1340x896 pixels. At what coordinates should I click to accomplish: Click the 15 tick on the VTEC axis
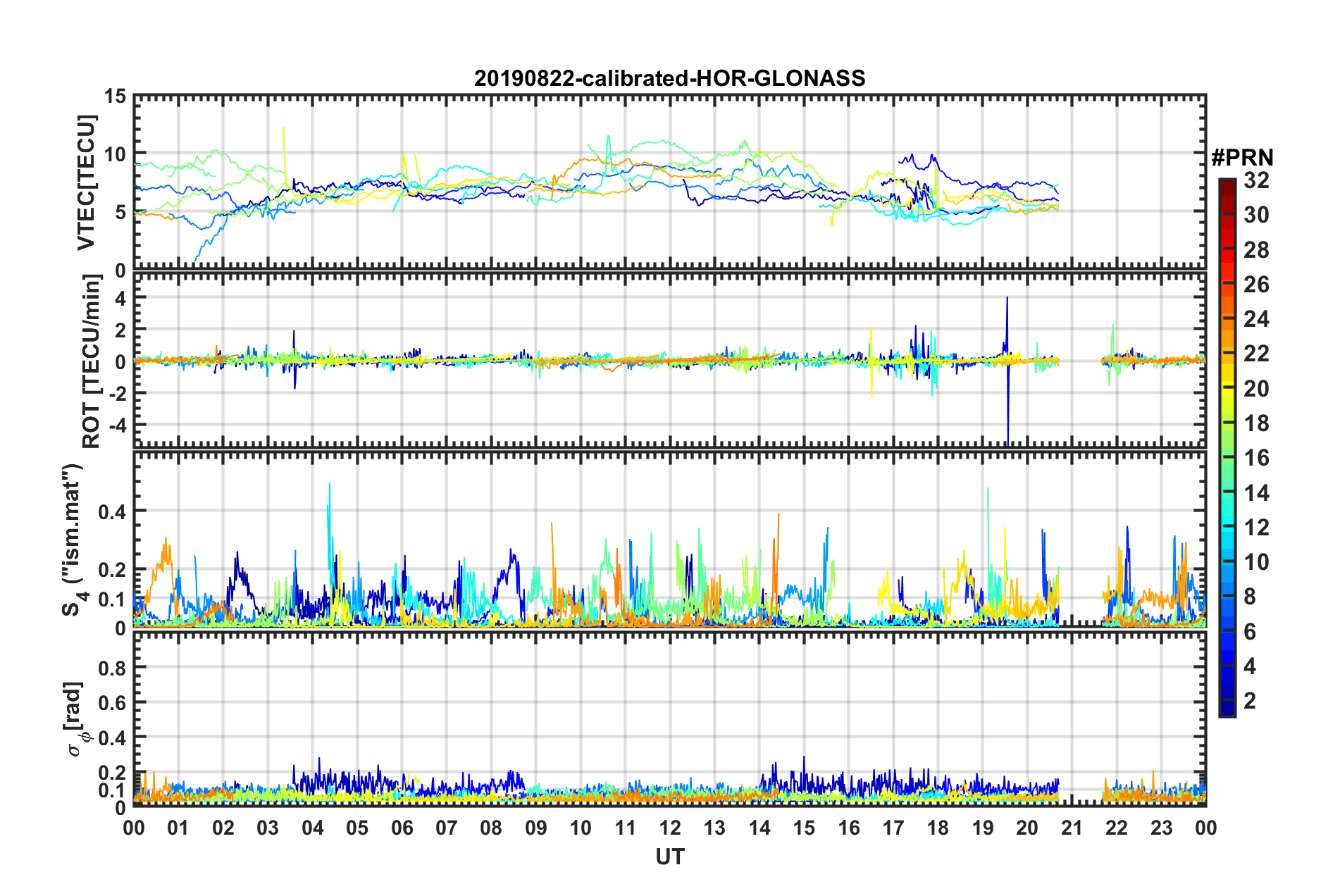(x=116, y=97)
